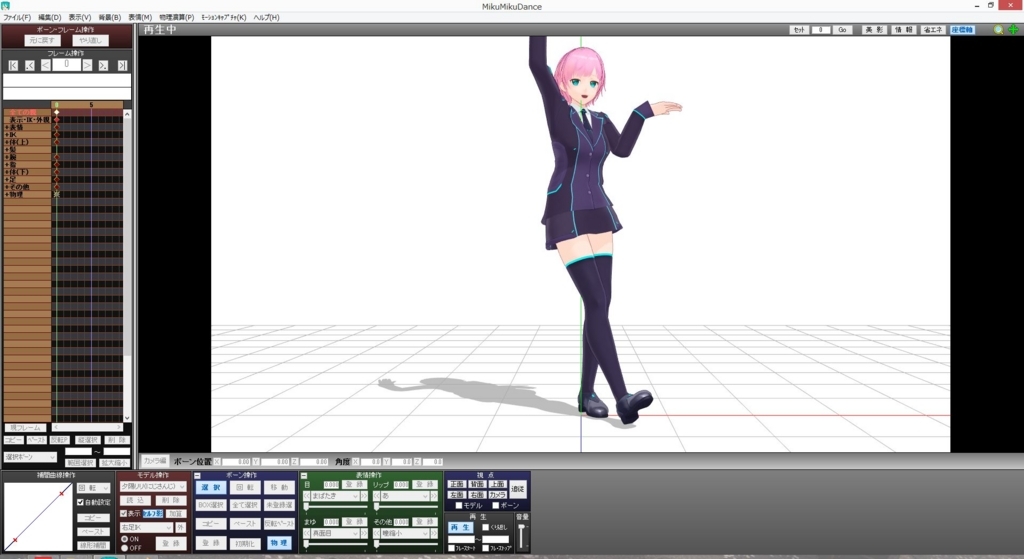This screenshot has height=559, width=1024.
Task: Toggle the フレ・ストップ checkbox
Action: pyautogui.click(x=485, y=549)
